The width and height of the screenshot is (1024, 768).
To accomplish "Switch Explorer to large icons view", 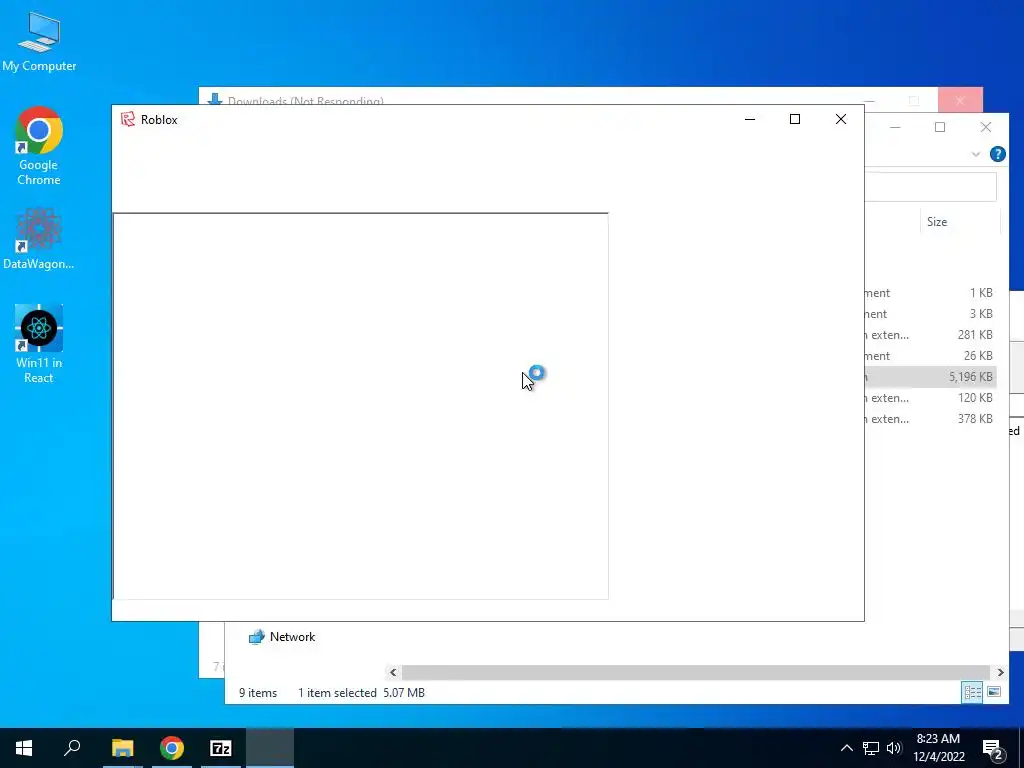I will pos(994,692).
